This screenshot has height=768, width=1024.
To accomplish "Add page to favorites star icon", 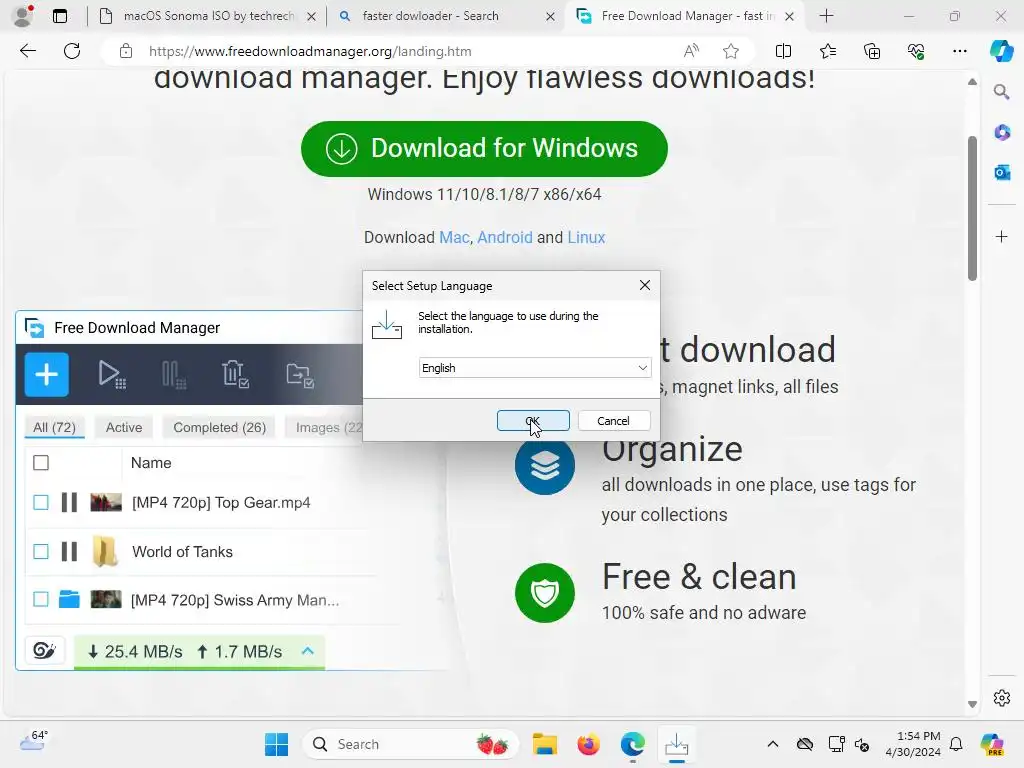I will pos(731,51).
